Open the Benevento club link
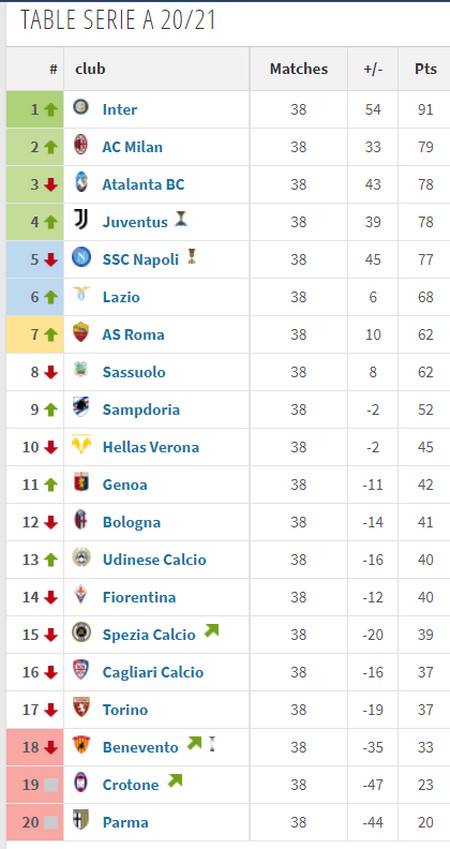This screenshot has height=849, width=450. point(140,748)
